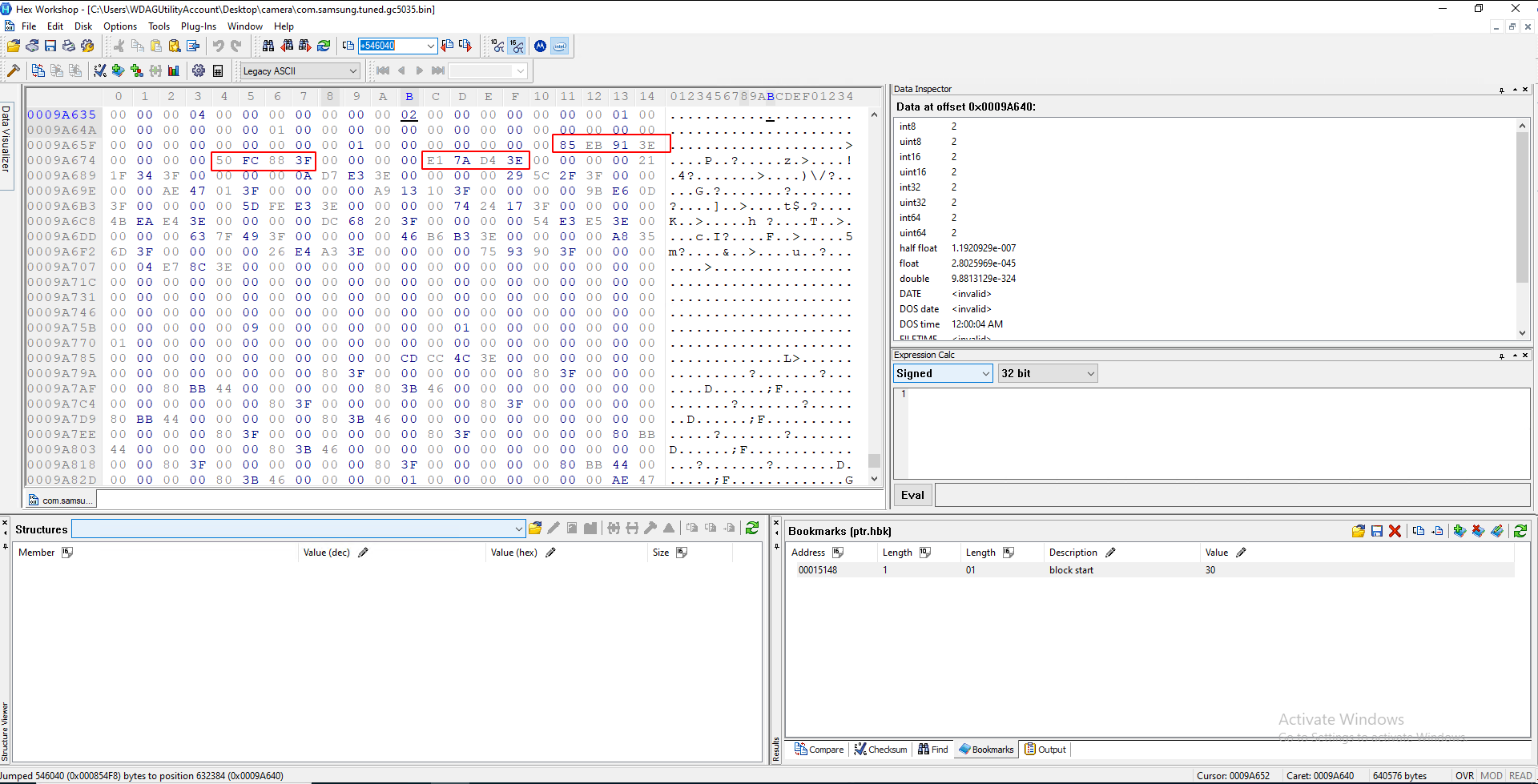Toggle Motorola byte order icon

pyautogui.click(x=541, y=46)
